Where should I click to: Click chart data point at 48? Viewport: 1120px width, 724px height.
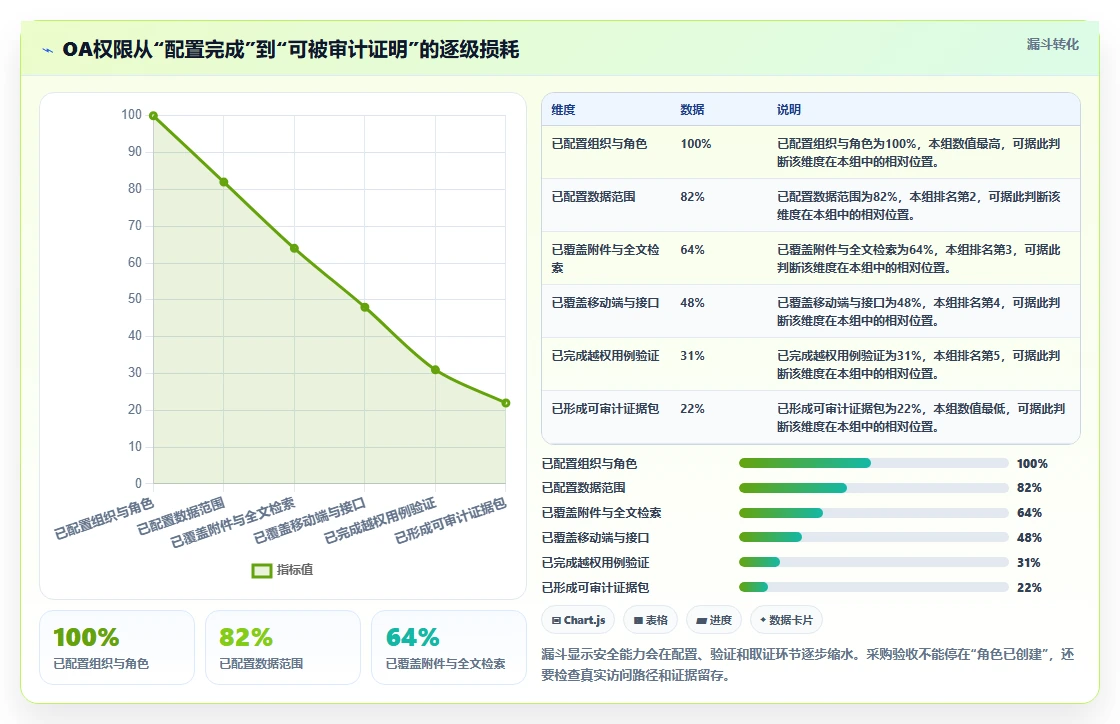(365, 307)
